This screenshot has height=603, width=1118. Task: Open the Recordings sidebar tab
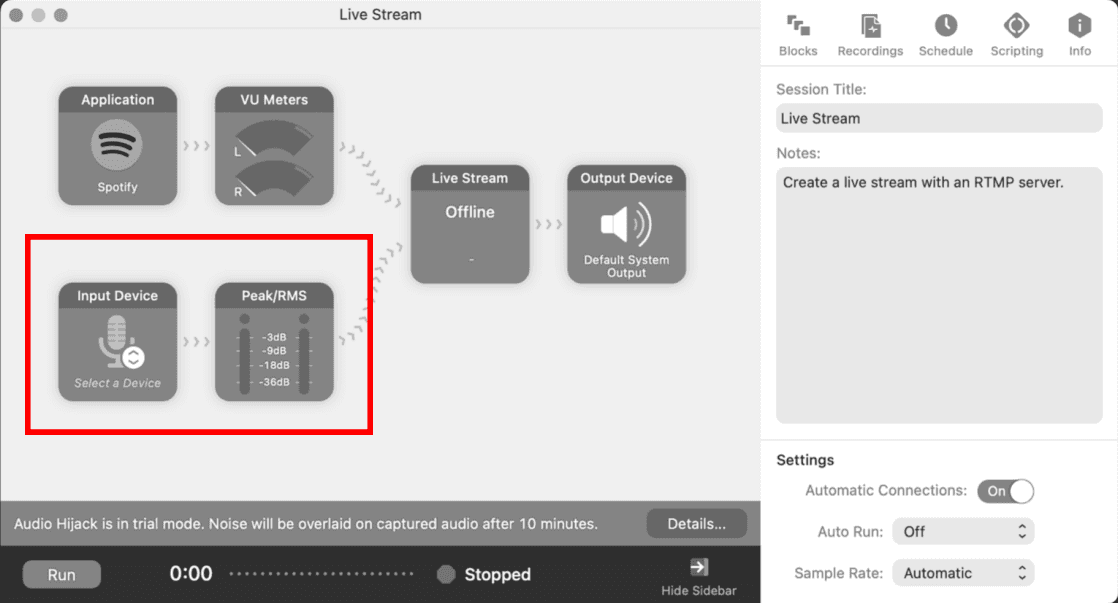tap(870, 36)
